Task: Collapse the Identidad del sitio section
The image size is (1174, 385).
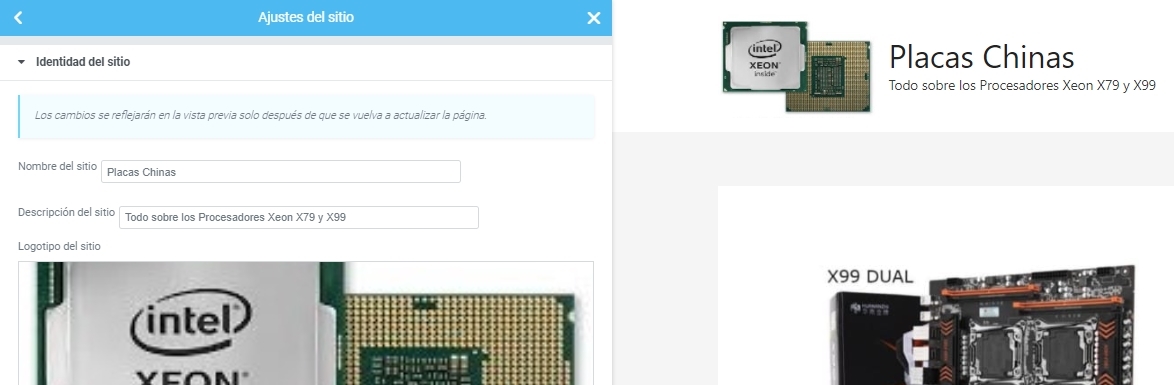Action: [x=22, y=62]
